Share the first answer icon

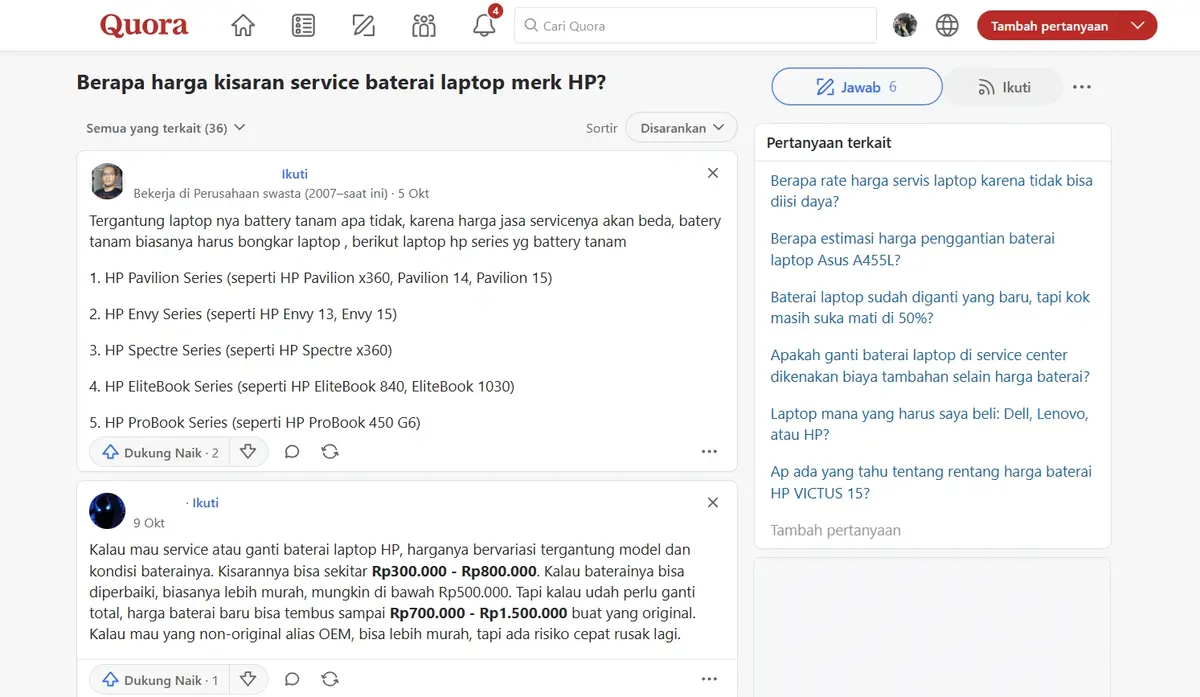click(330, 452)
